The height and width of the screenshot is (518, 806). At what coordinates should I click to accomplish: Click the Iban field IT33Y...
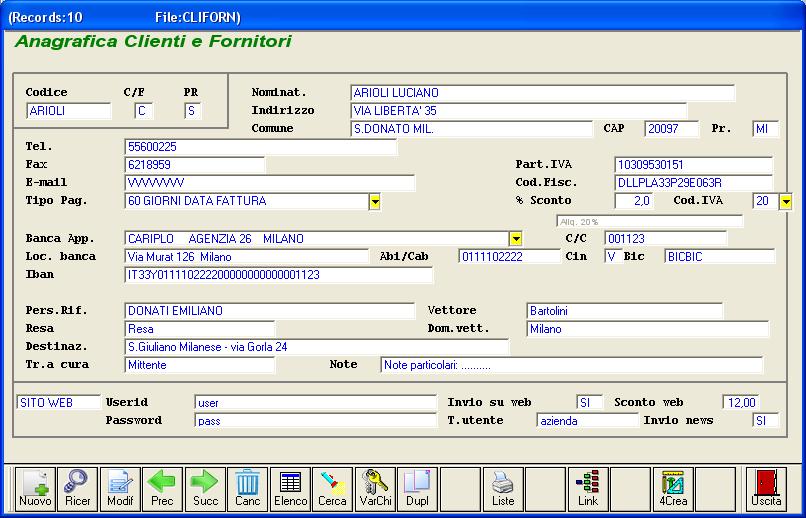[279, 275]
